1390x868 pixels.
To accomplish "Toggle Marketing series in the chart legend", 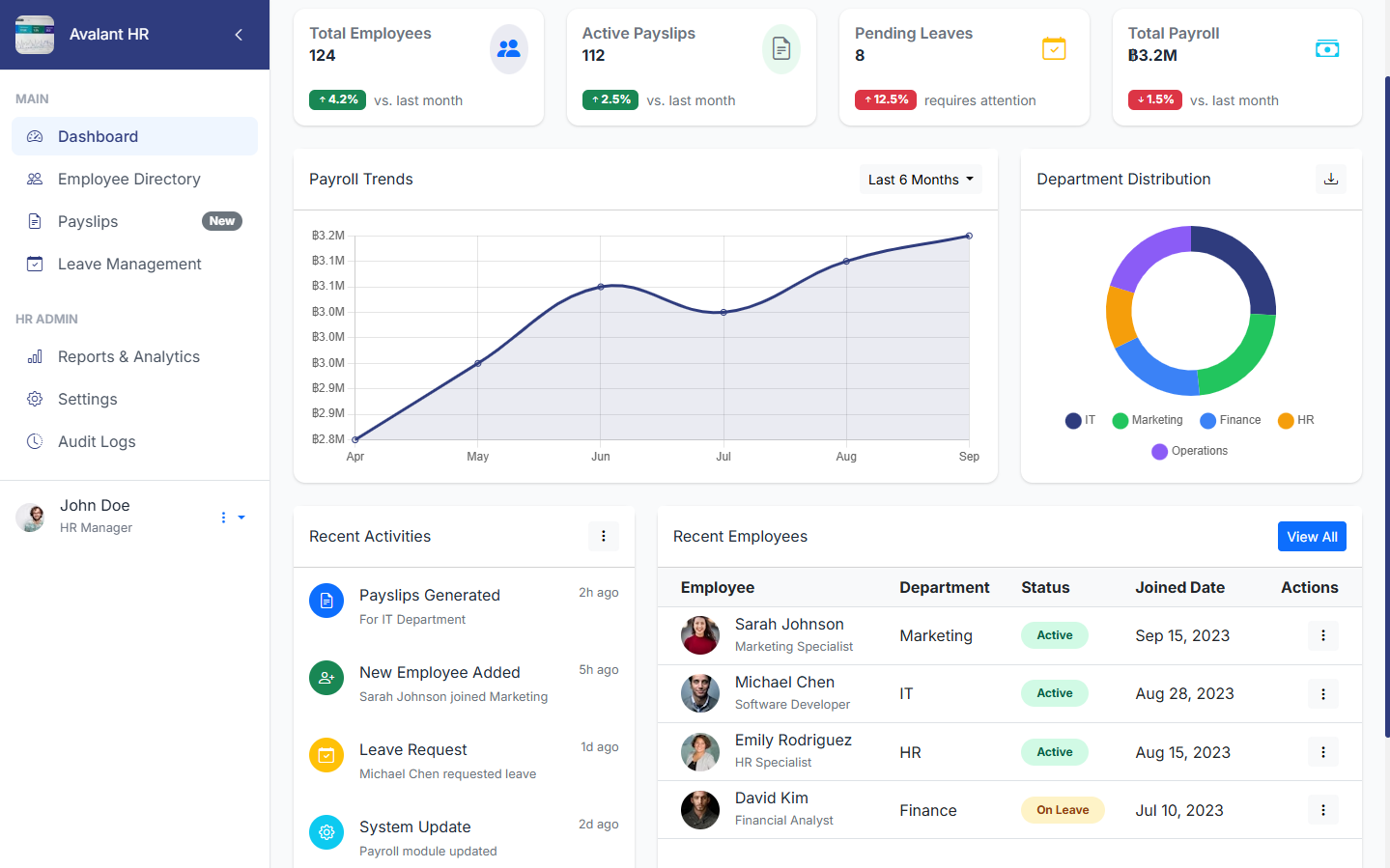I will point(1148,420).
